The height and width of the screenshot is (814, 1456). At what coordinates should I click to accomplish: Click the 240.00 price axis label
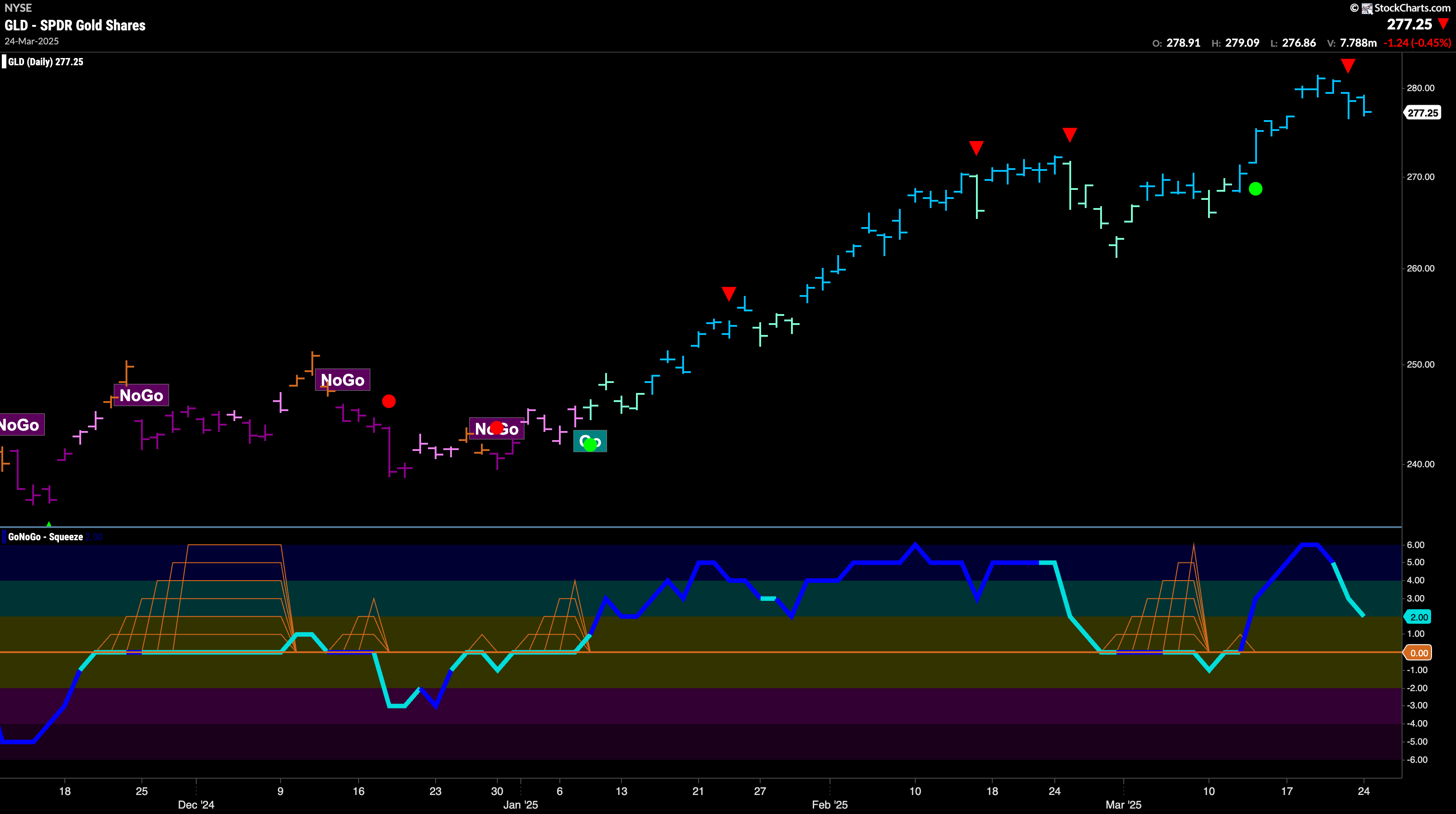(1420, 464)
